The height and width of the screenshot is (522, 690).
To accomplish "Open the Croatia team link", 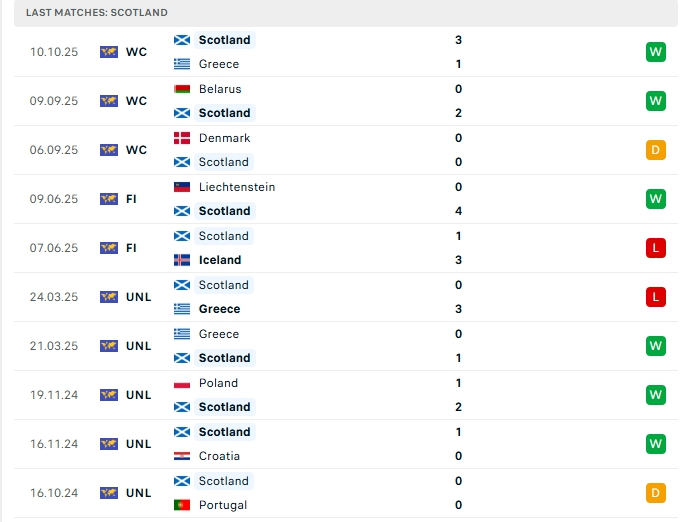I will 219,456.
